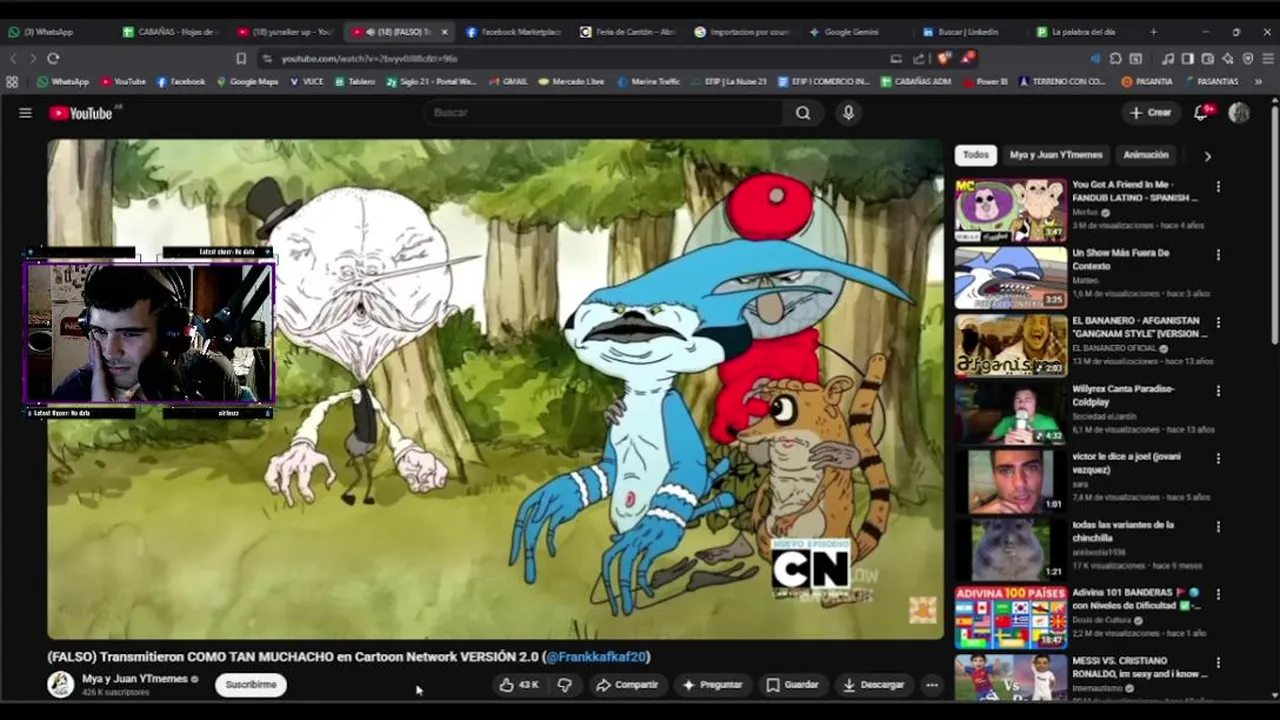
Task: Open the Google Maps bookmark
Action: click(247, 82)
